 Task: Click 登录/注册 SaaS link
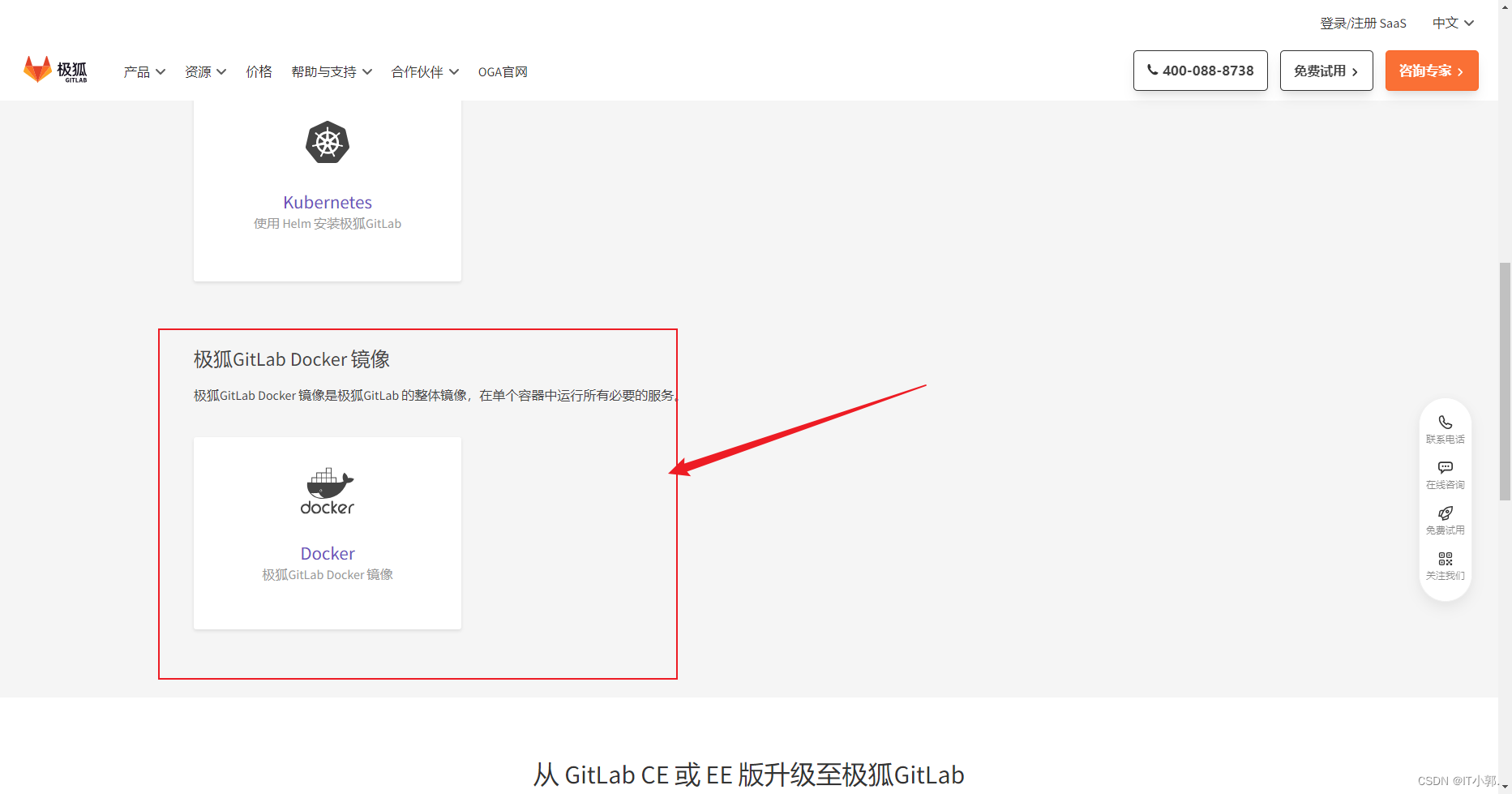(1363, 23)
